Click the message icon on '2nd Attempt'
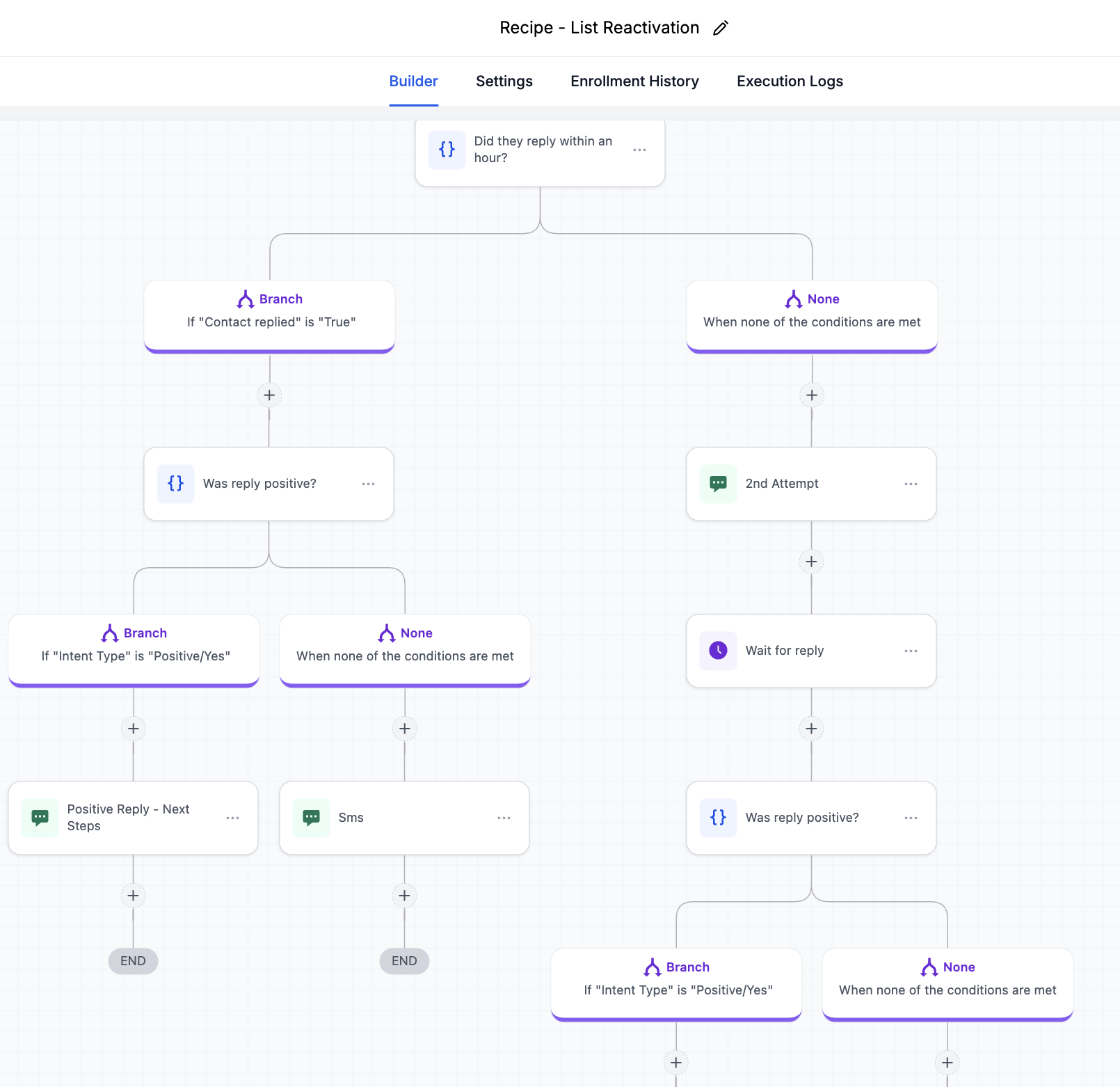This screenshot has height=1087, width=1120. click(718, 484)
